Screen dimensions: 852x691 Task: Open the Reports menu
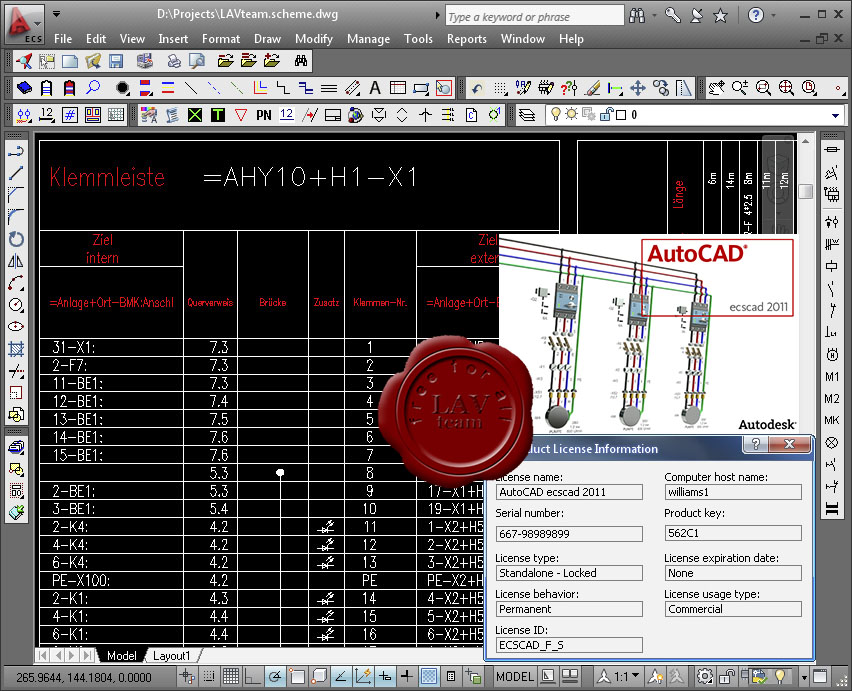[x=466, y=39]
